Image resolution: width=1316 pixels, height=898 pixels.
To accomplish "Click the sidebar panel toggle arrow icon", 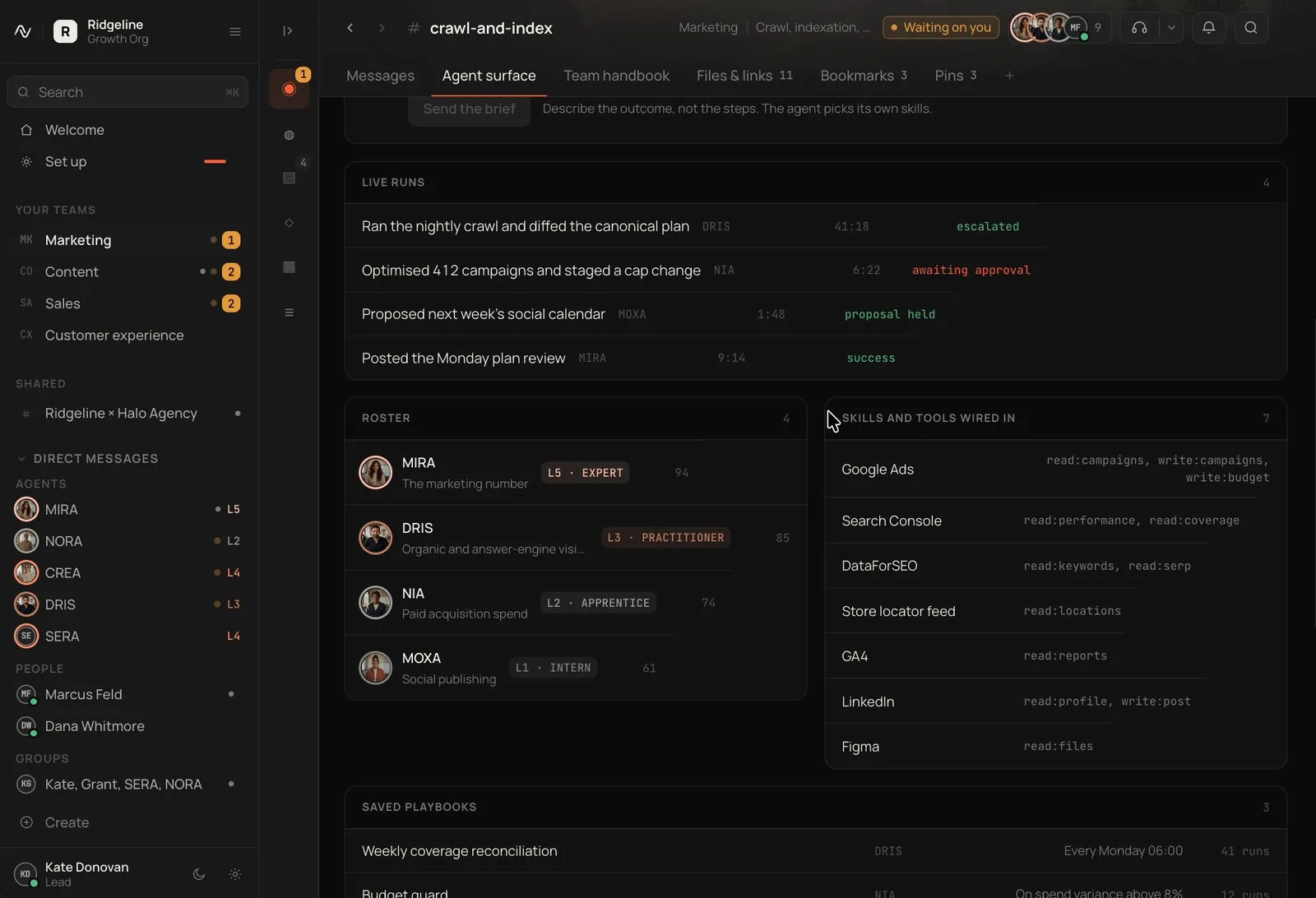I will [288, 31].
